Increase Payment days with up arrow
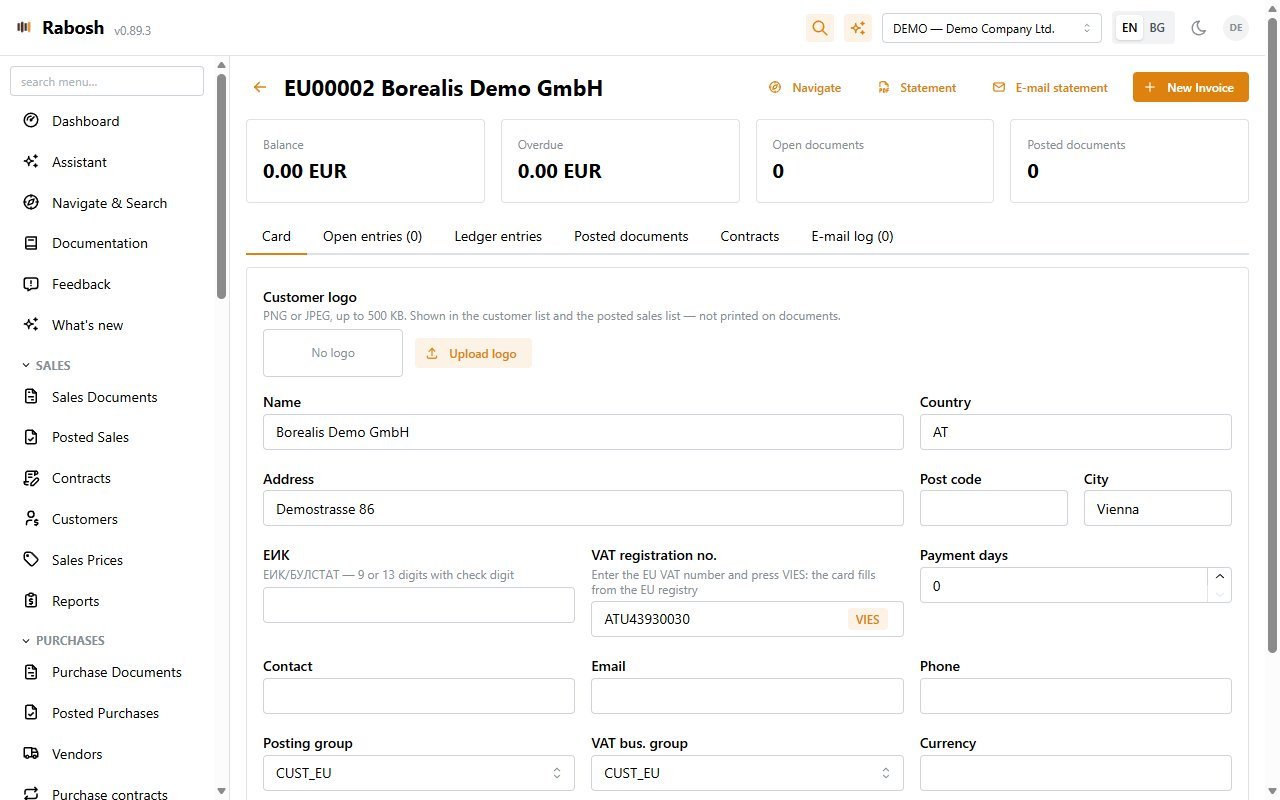 (x=1219, y=576)
